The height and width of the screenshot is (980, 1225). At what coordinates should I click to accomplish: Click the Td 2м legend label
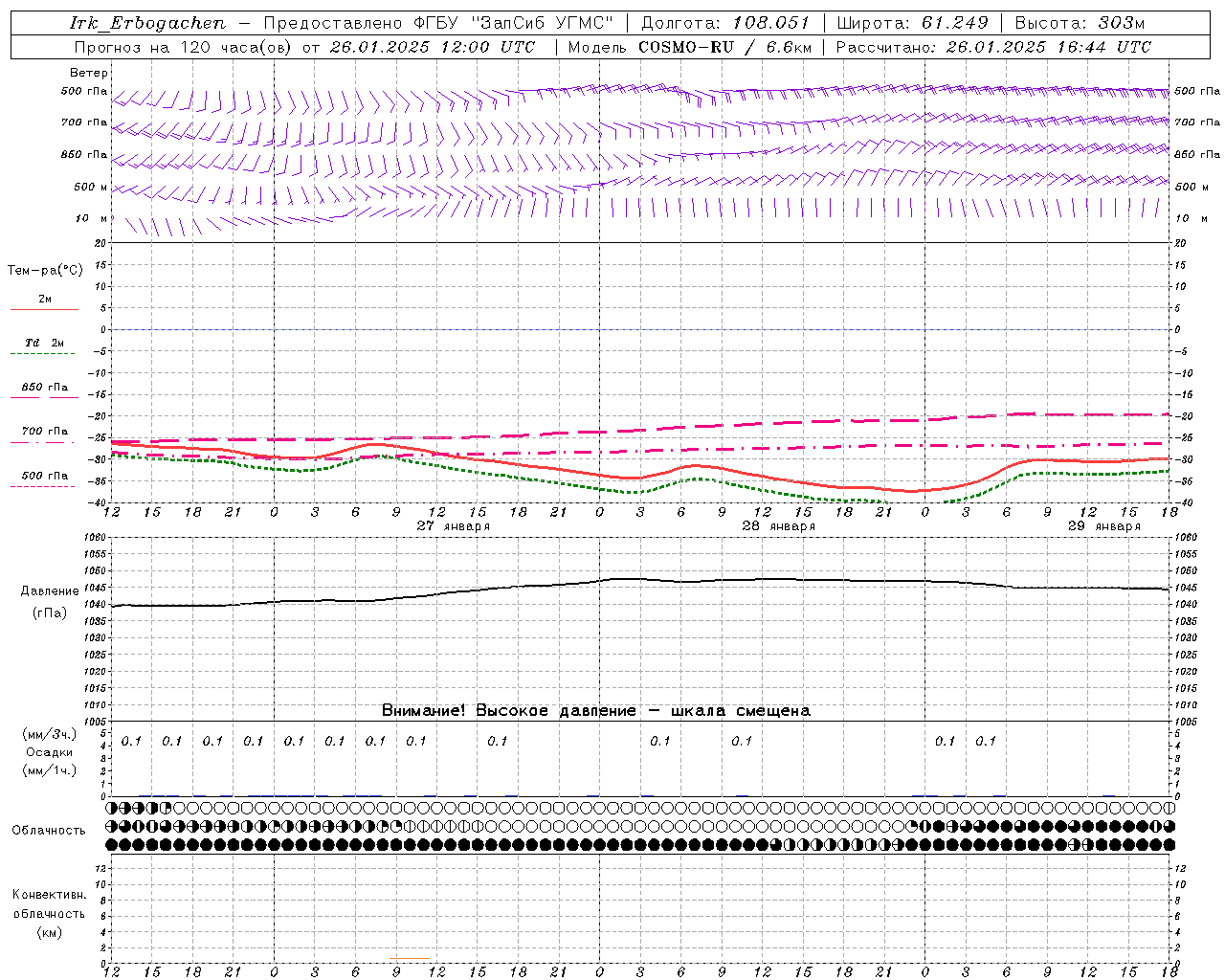click(45, 343)
